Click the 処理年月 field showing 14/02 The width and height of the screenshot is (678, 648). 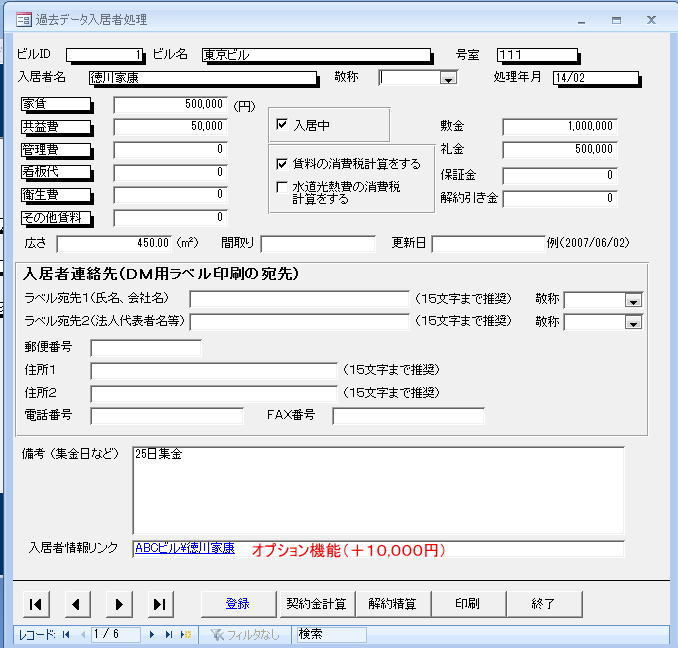point(595,78)
